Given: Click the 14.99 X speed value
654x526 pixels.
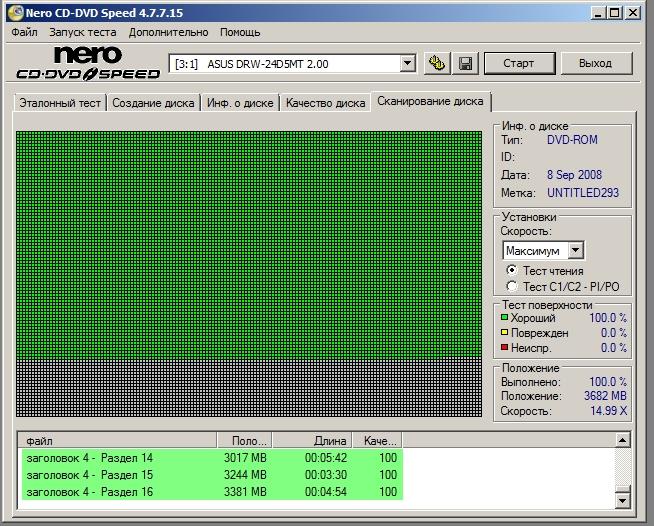Looking at the screenshot, I should 609,410.
